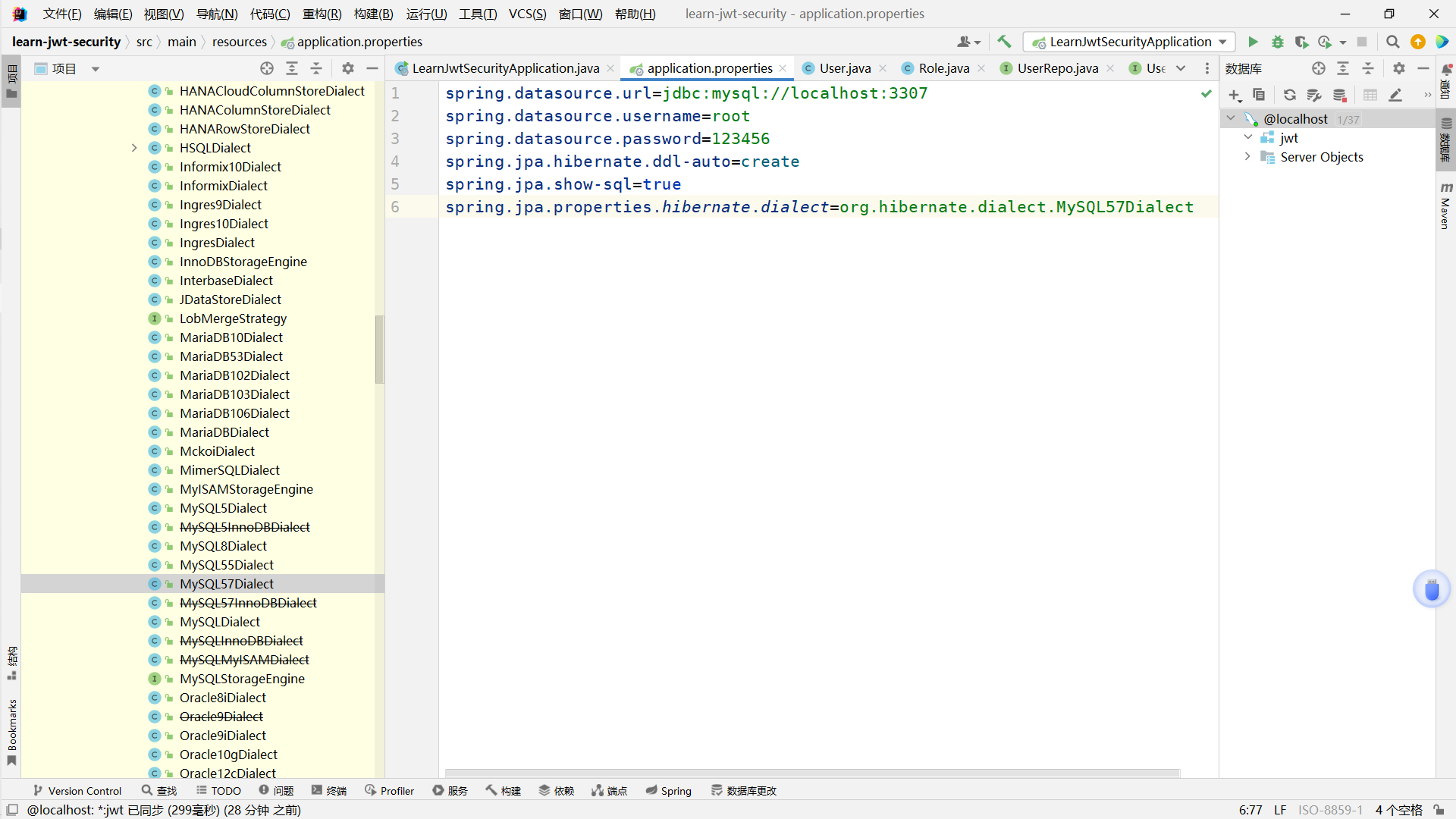Expand Server Objects in database tree
1456x819 pixels.
pos(1247,157)
